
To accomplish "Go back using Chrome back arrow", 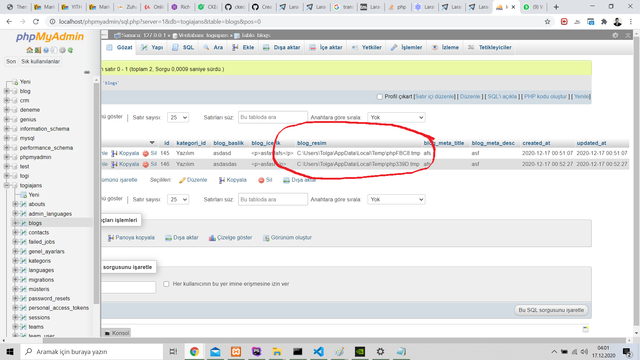I will (x=9, y=22).
